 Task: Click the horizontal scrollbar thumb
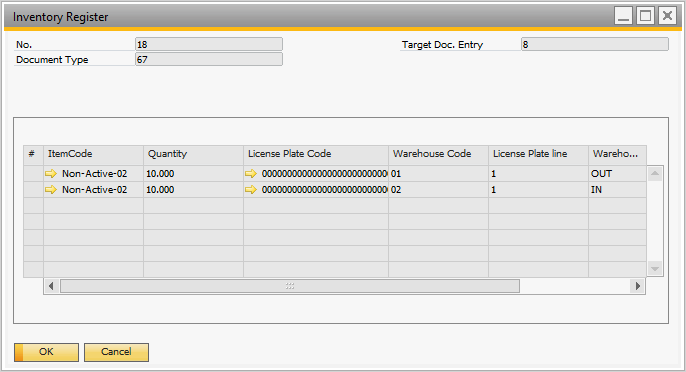click(290, 286)
